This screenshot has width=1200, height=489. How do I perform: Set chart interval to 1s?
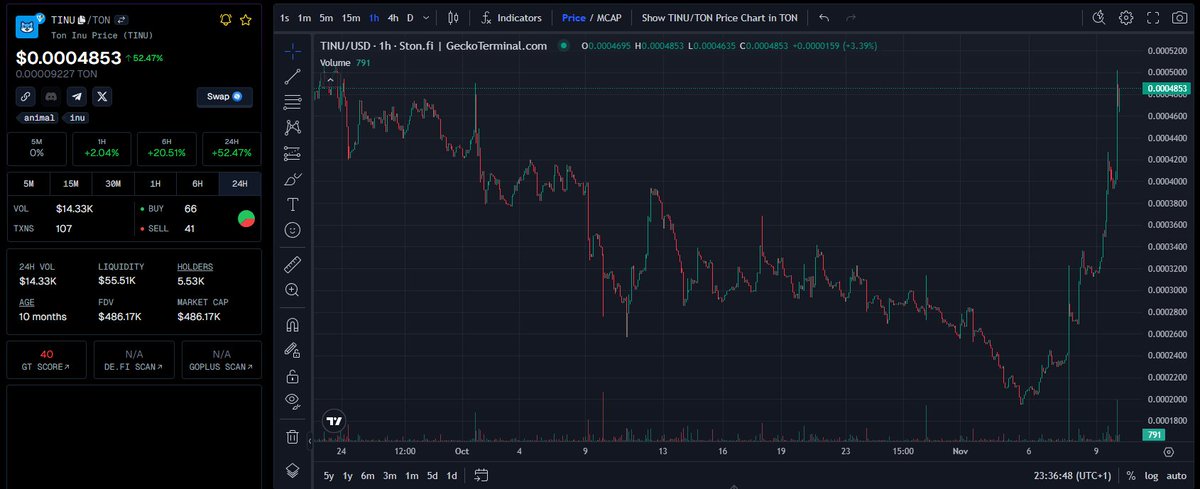coord(285,17)
